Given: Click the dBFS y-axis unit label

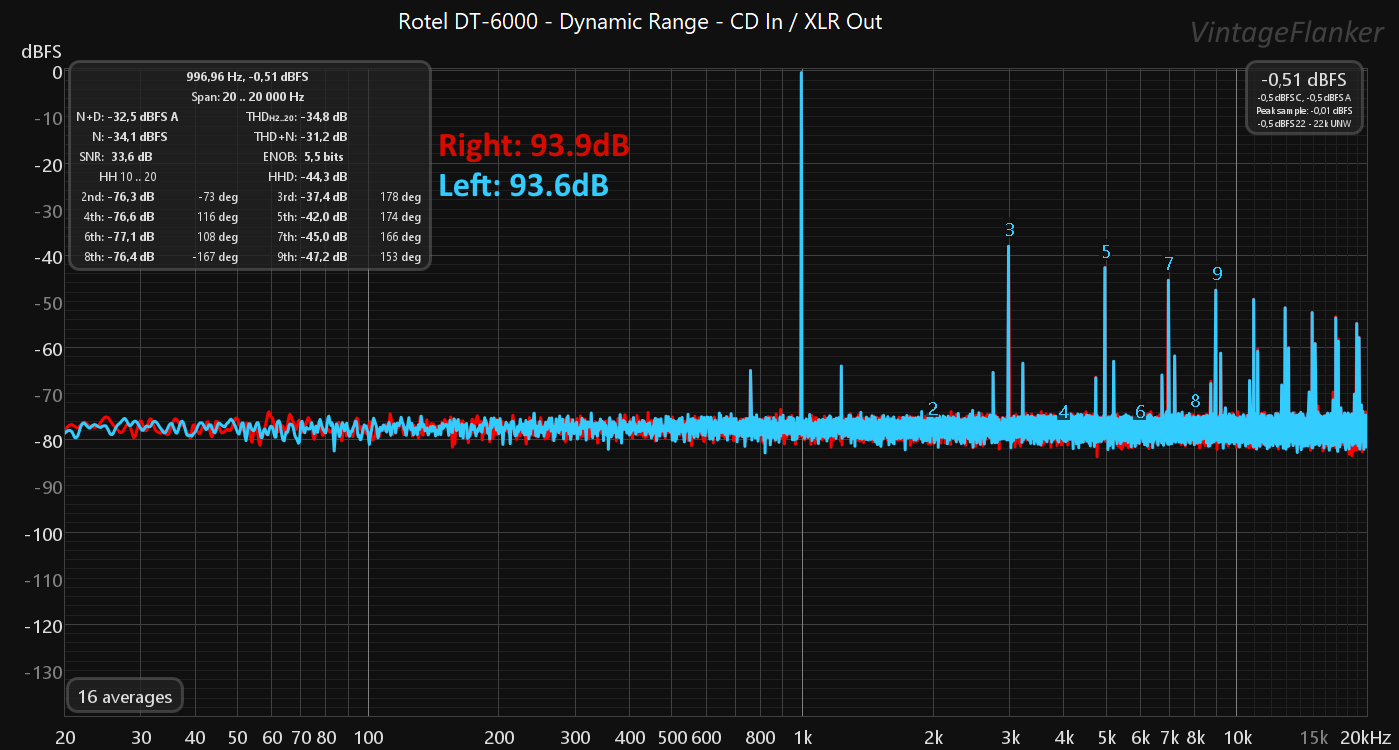Looking at the screenshot, I should point(42,51).
